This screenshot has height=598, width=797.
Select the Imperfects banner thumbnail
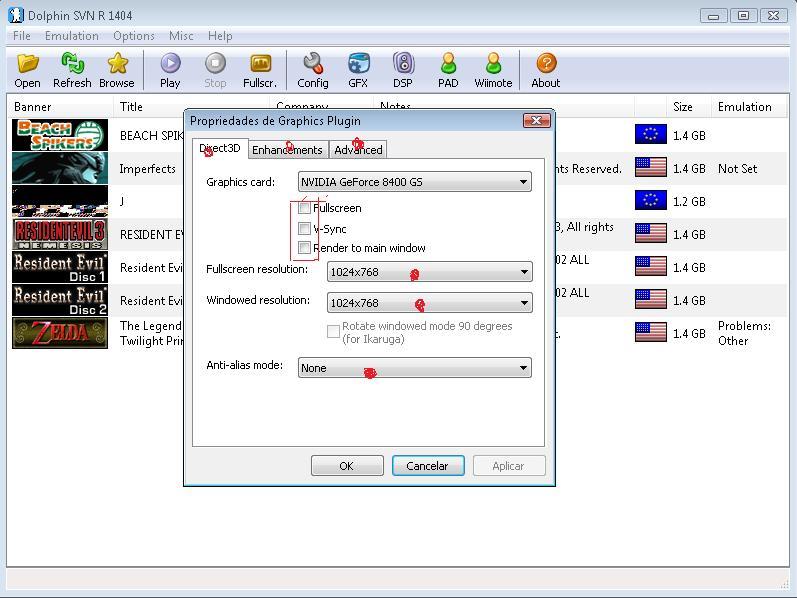coord(60,168)
